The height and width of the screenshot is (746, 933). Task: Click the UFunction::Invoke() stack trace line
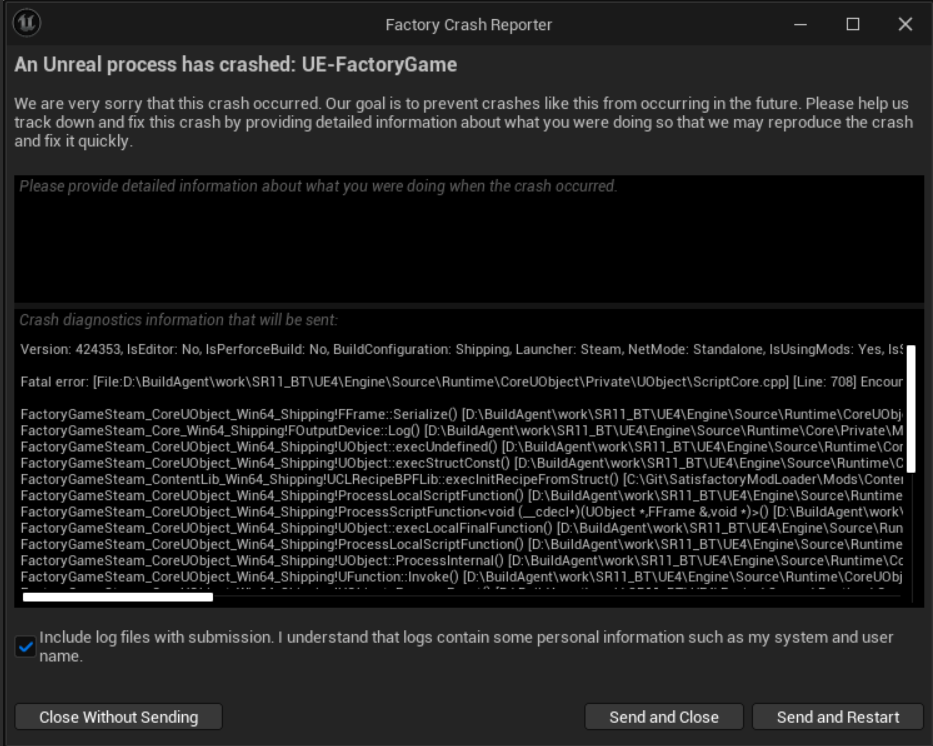tap(461, 576)
